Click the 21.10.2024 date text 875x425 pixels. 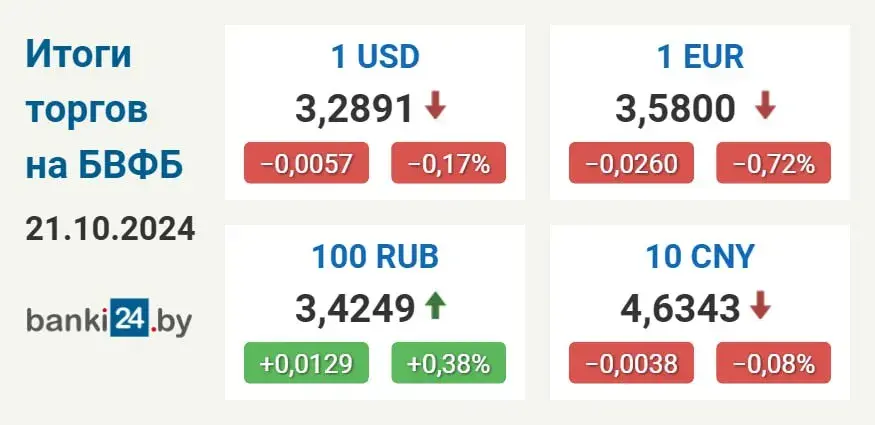tap(110, 229)
